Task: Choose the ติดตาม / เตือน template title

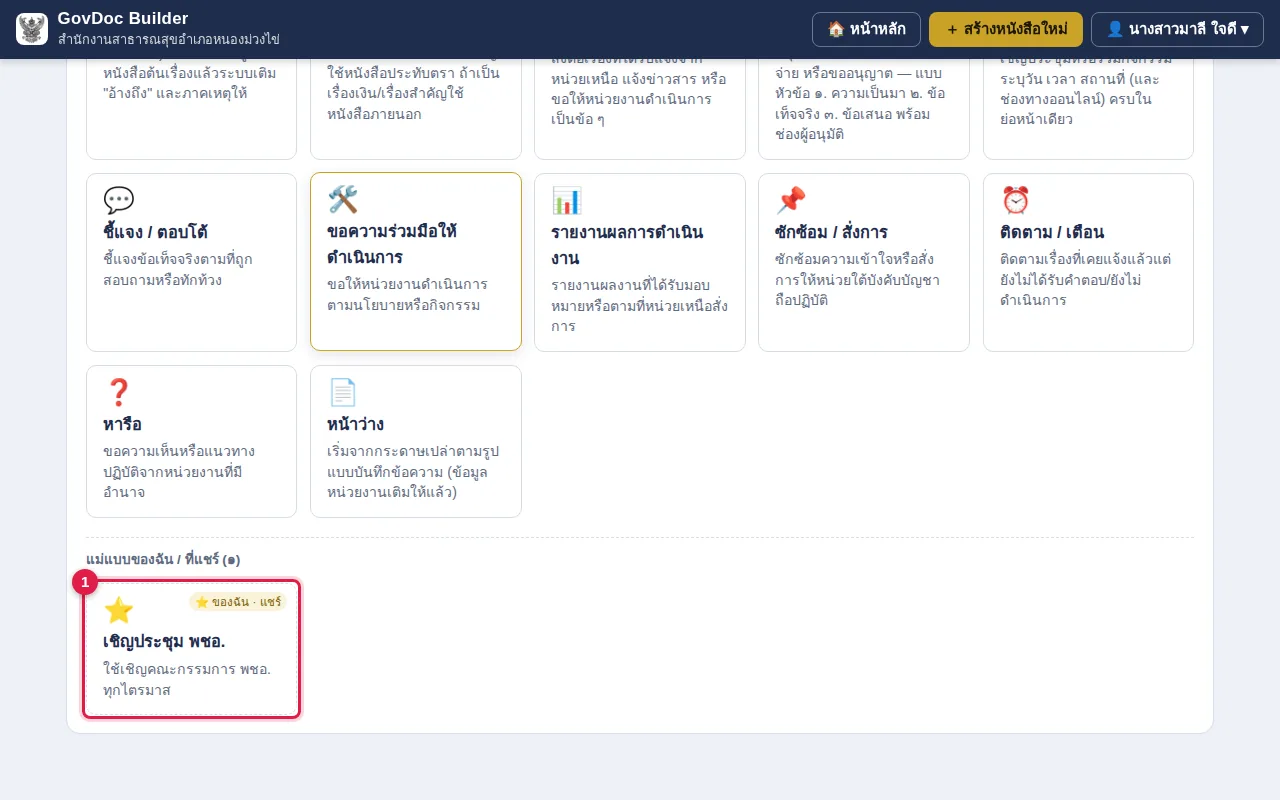Action: pyautogui.click(x=1052, y=233)
